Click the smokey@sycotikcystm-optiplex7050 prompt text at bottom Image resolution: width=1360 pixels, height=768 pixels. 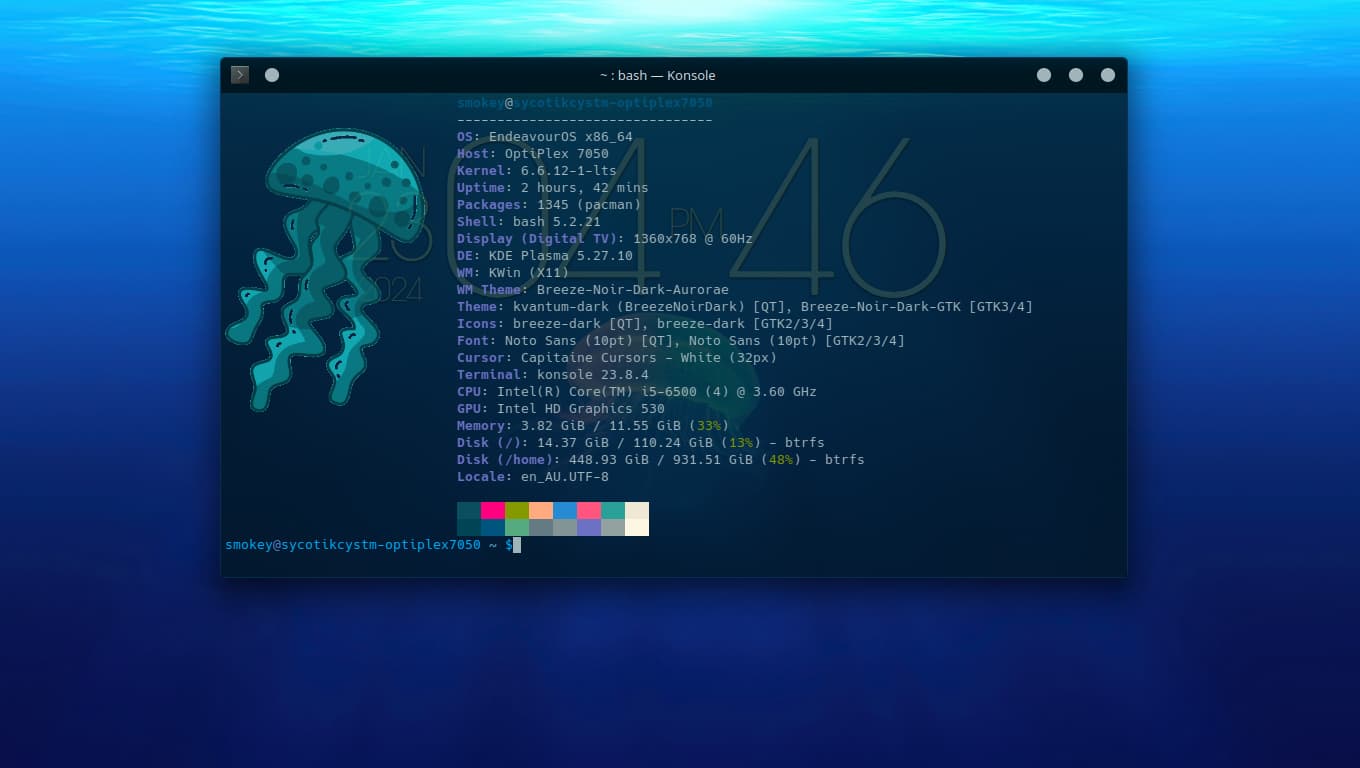[x=352, y=545]
